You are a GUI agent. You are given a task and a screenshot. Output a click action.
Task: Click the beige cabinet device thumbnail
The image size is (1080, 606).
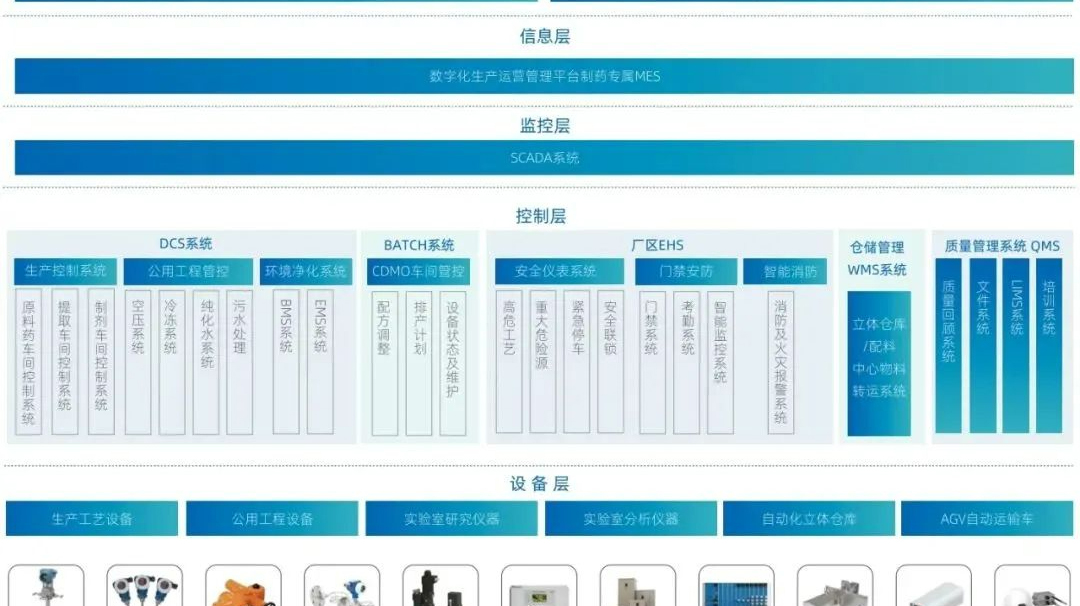click(x=637, y=587)
